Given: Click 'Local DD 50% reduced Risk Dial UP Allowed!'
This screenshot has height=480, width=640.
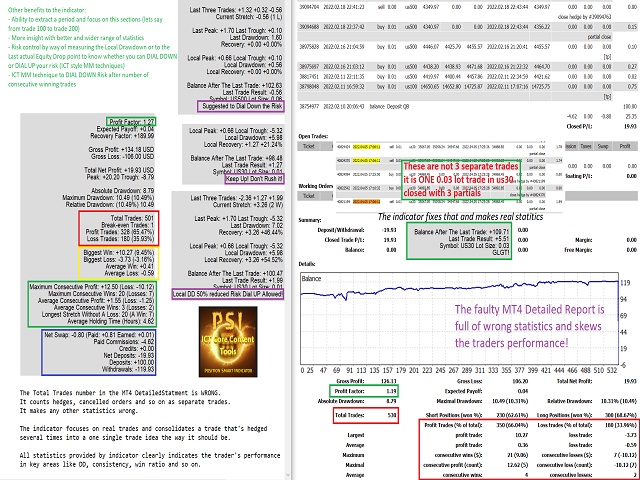Looking at the screenshot, I should click(227, 294).
